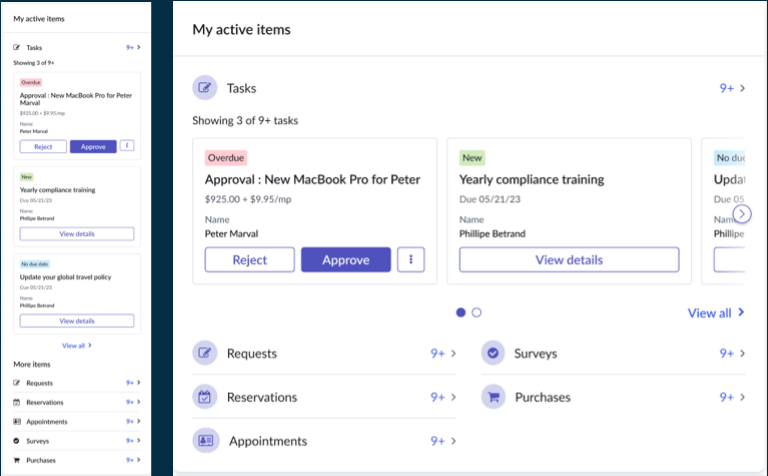Image resolution: width=768 pixels, height=476 pixels.
Task: Click the Requests icon in left mobile panel
Action: 17,383
